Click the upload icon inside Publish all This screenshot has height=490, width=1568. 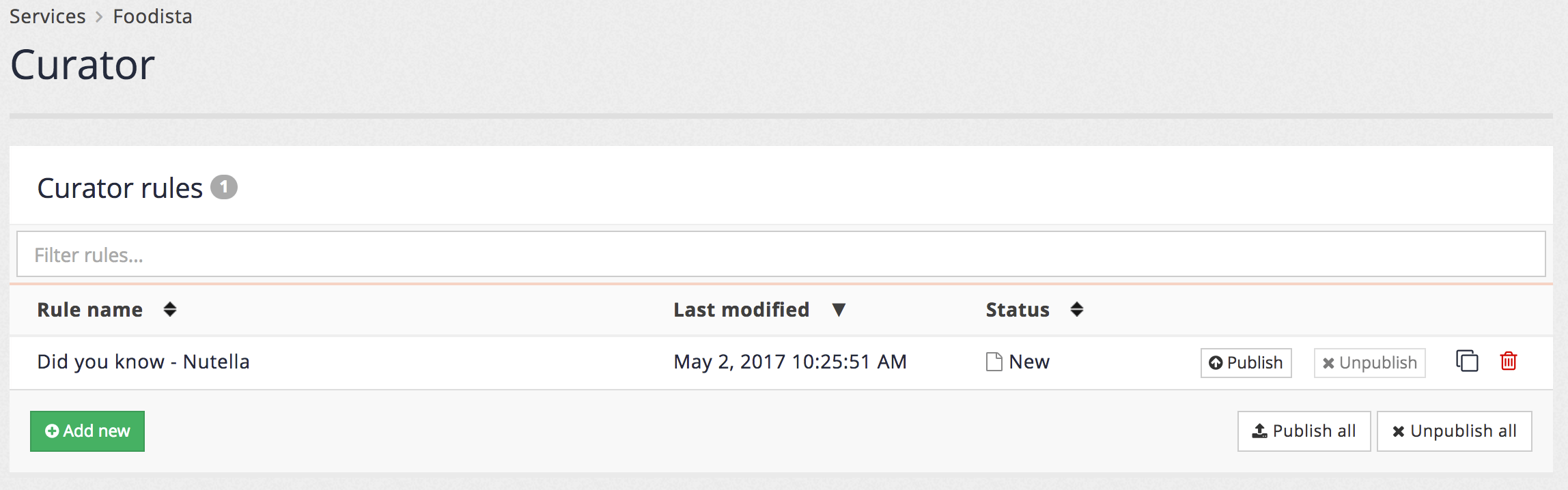1259,431
